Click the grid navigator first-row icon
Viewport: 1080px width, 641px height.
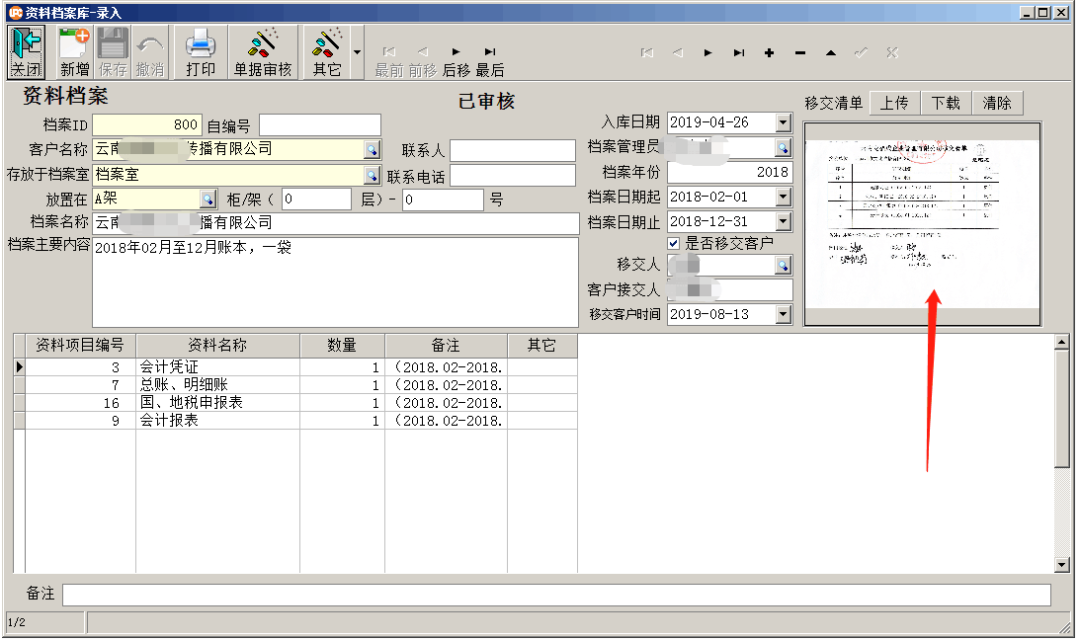click(x=647, y=53)
